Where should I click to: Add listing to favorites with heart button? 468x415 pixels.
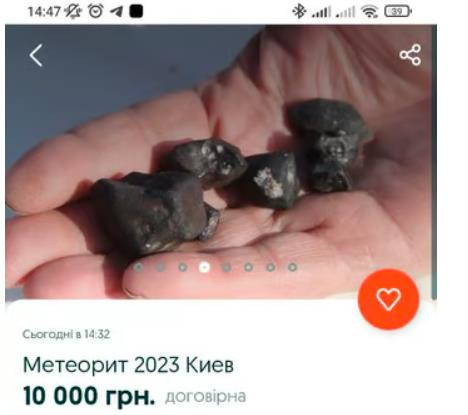tap(388, 299)
